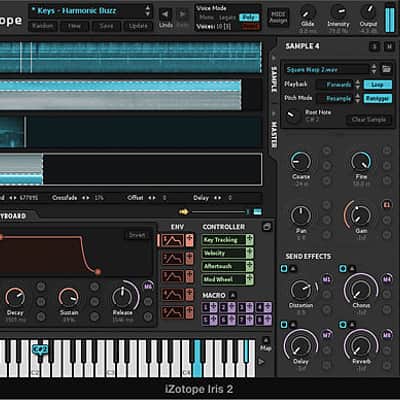This screenshot has height=400, width=400.
Task: Toggle the Distortion send effect power button
Action: point(284,268)
